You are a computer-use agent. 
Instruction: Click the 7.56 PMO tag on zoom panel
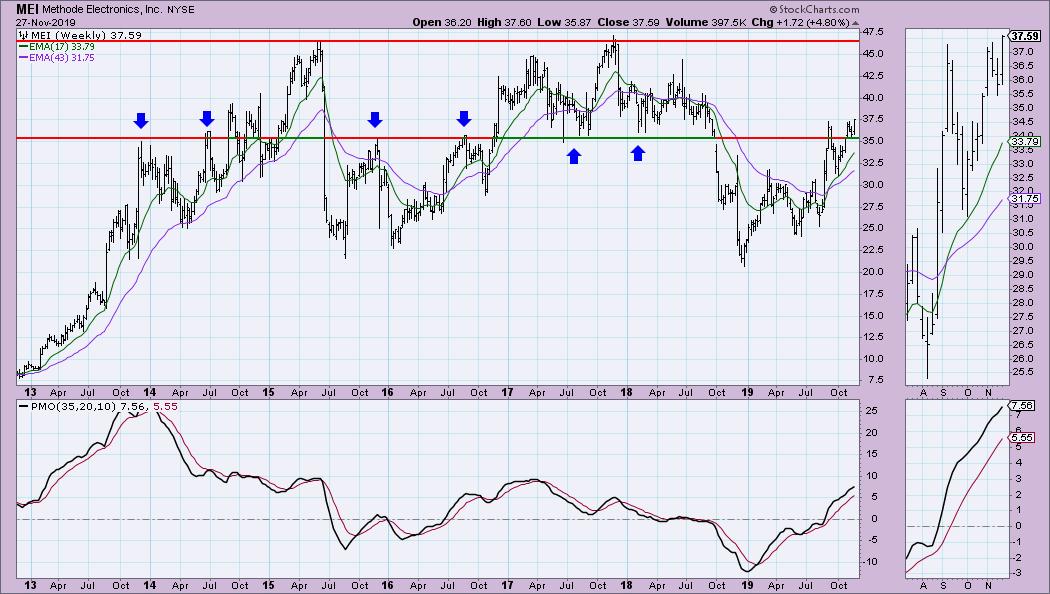[x=1022, y=406]
